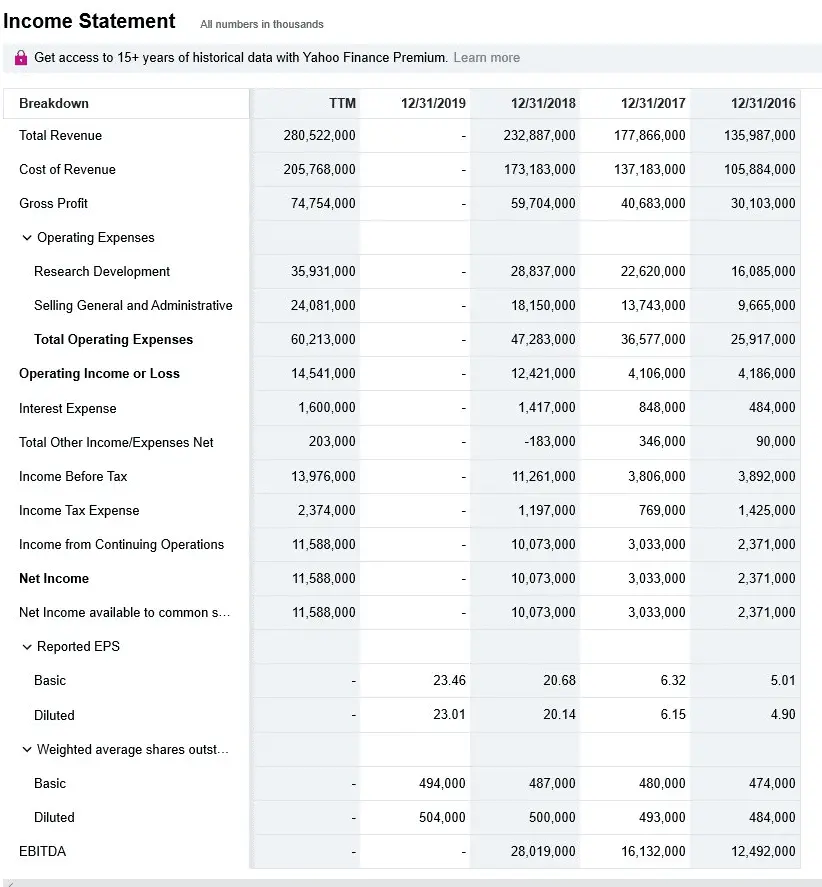Select the EBITDA row label
The height and width of the screenshot is (887, 822).
pyautogui.click(x=43, y=852)
